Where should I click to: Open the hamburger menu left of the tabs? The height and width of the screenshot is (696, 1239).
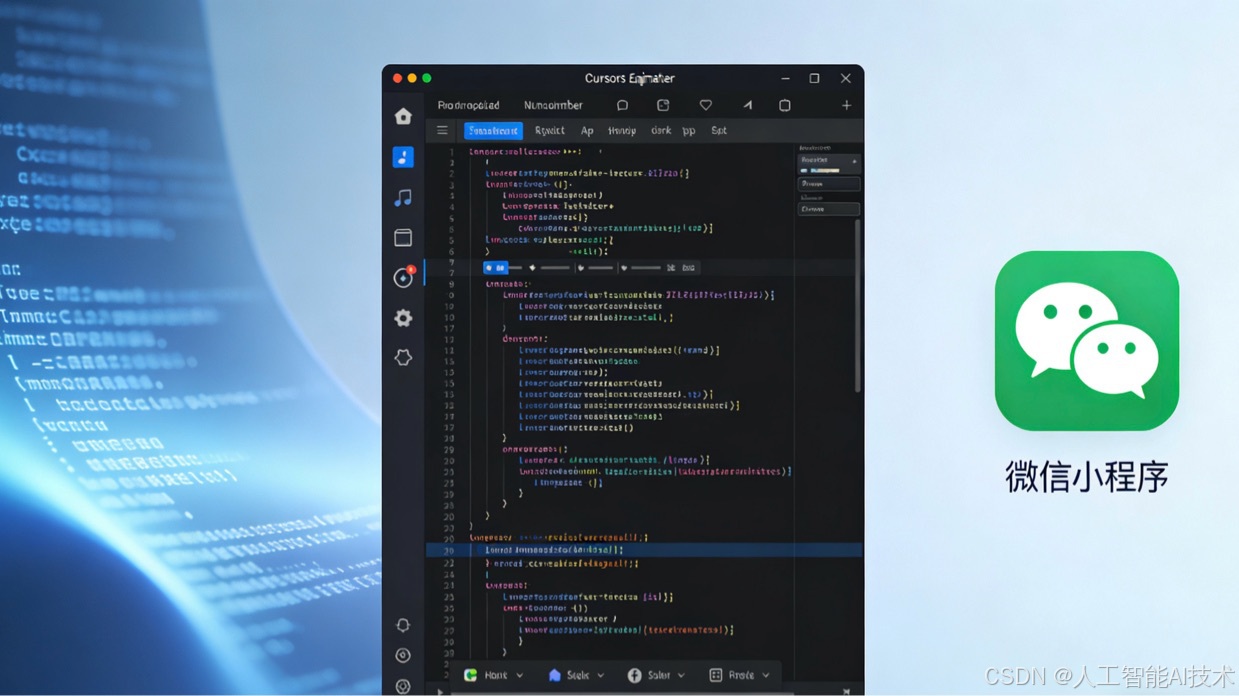click(442, 130)
